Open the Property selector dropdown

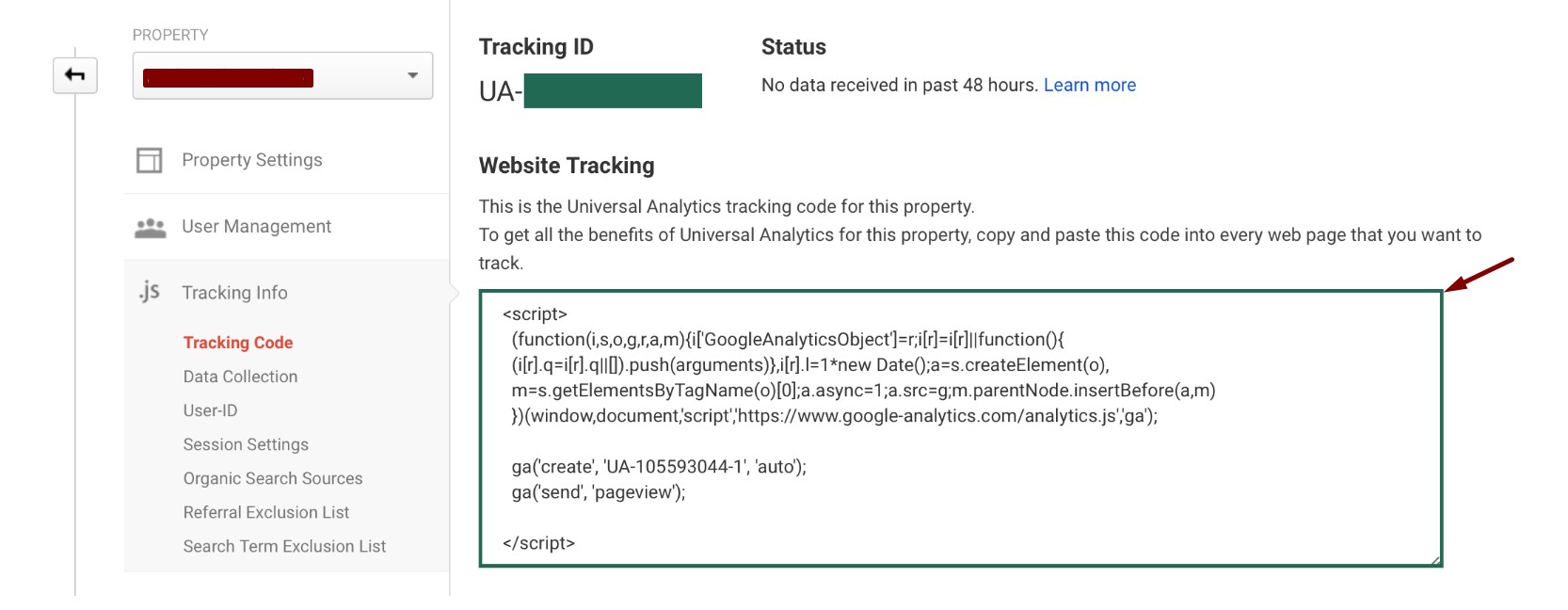(x=282, y=75)
